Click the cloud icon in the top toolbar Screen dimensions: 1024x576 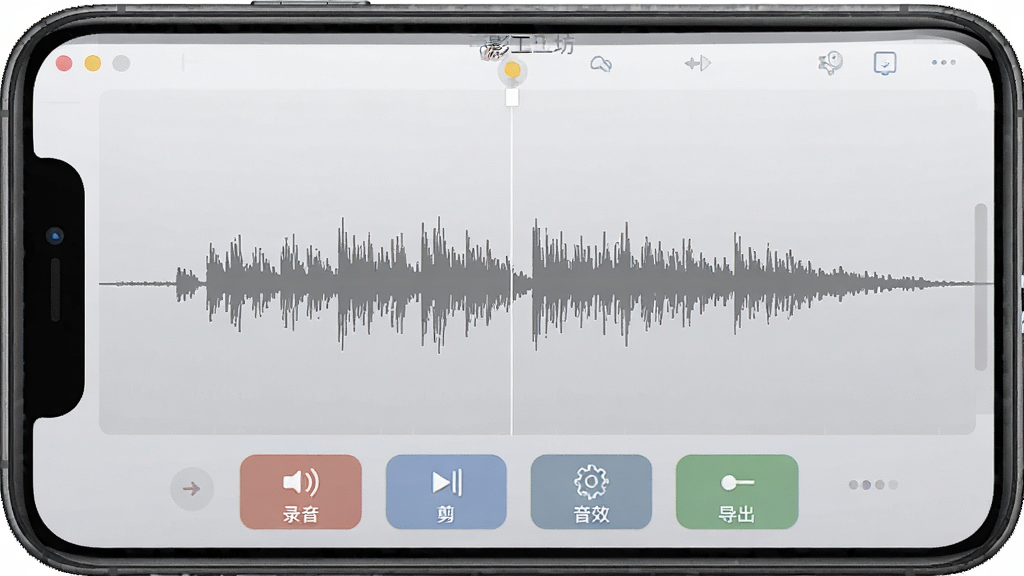click(601, 64)
